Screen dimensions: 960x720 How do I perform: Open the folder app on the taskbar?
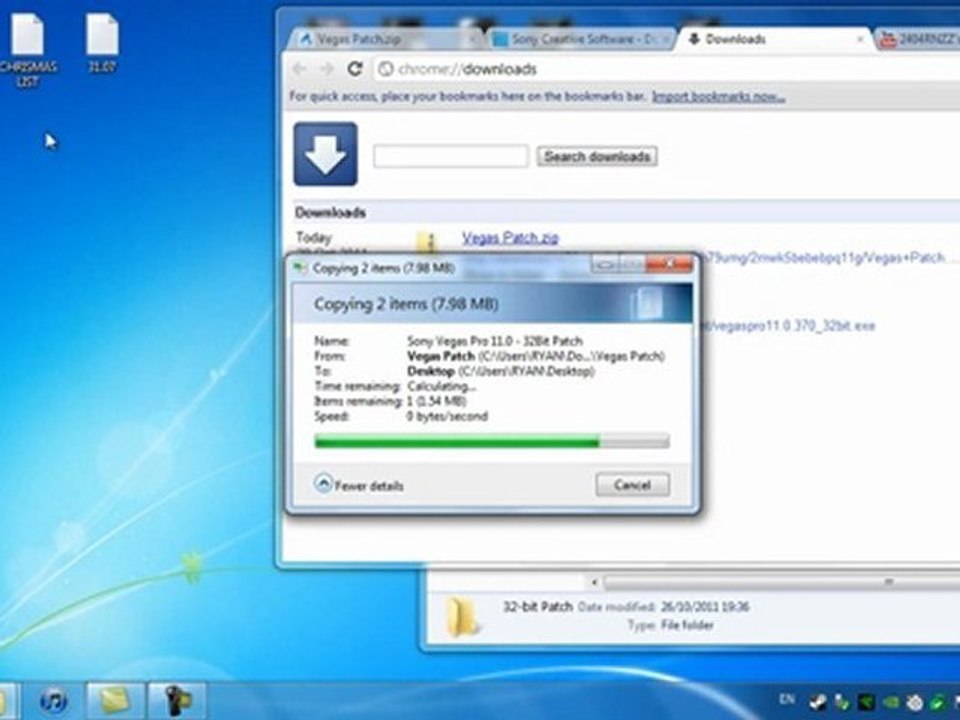point(114,700)
